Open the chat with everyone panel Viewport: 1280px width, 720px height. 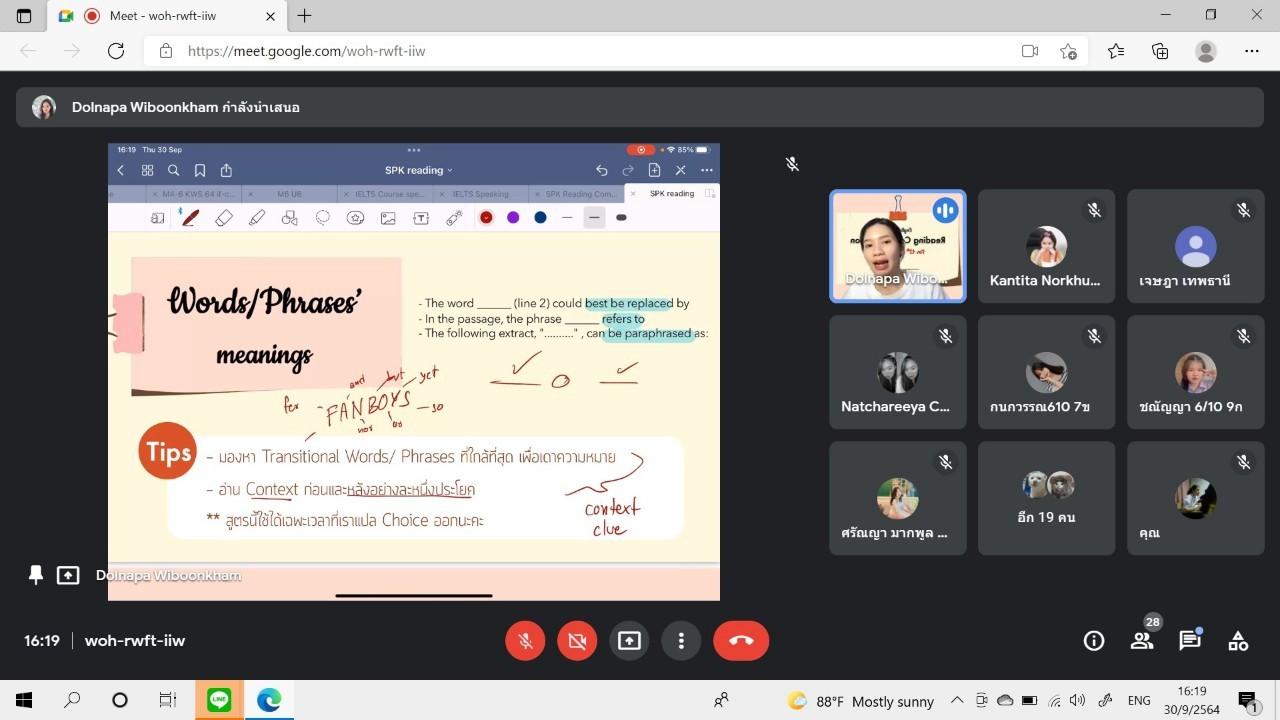coord(1190,641)
